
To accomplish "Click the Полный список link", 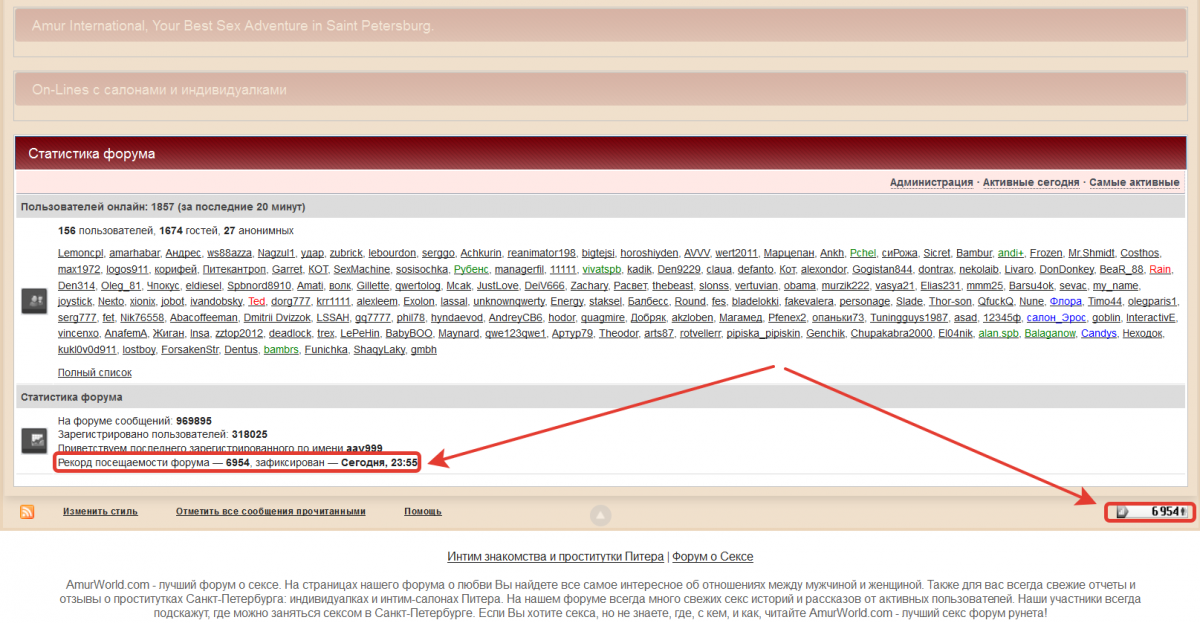I will pyautogui.click(x=94, y=373).
